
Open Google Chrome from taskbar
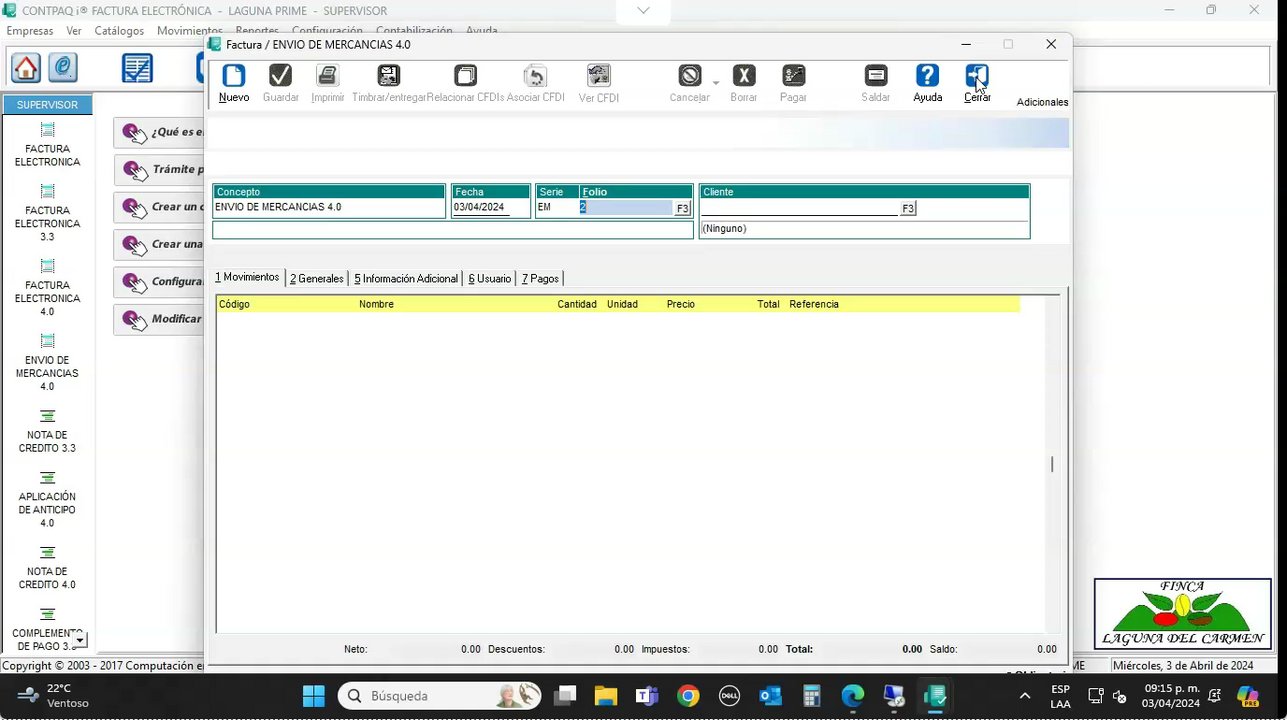688,696
